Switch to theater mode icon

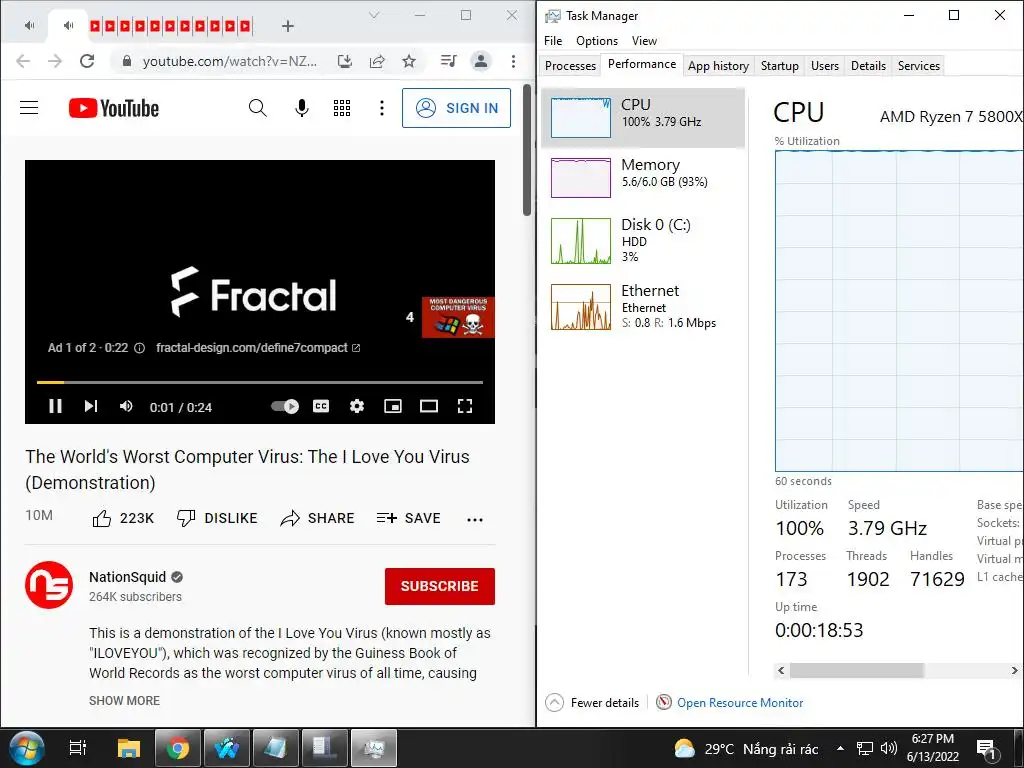[429, 406]
